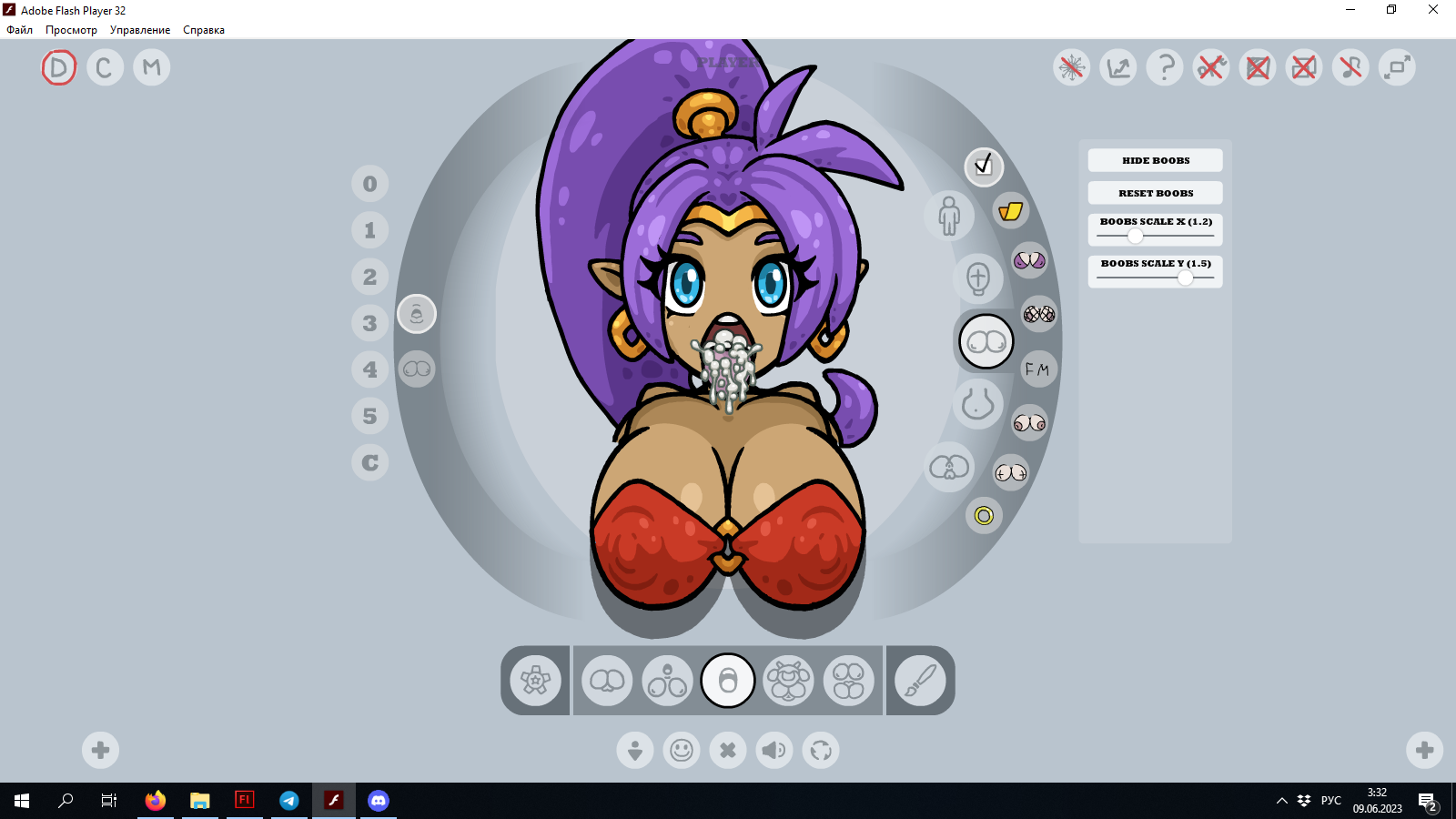Select preset slot 0
1456x819 pixels.
point(370,184)
